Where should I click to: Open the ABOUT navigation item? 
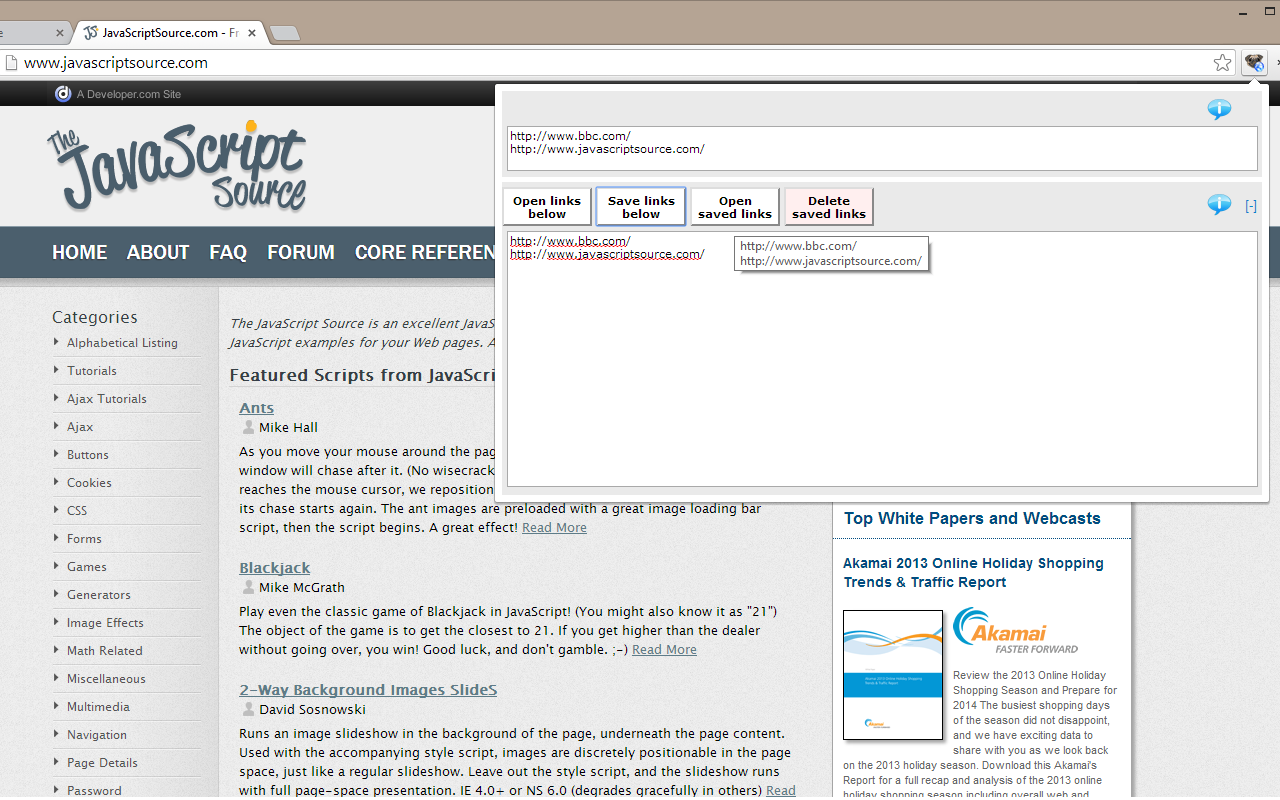[158, 253]
